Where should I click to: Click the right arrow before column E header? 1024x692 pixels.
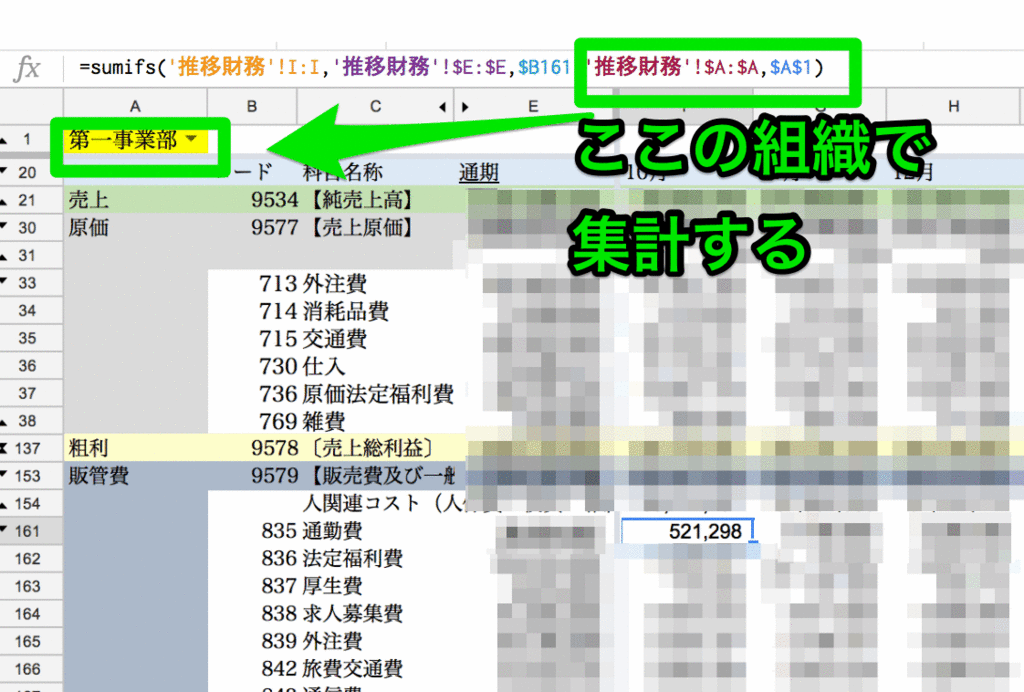click(x=464, y=106)
